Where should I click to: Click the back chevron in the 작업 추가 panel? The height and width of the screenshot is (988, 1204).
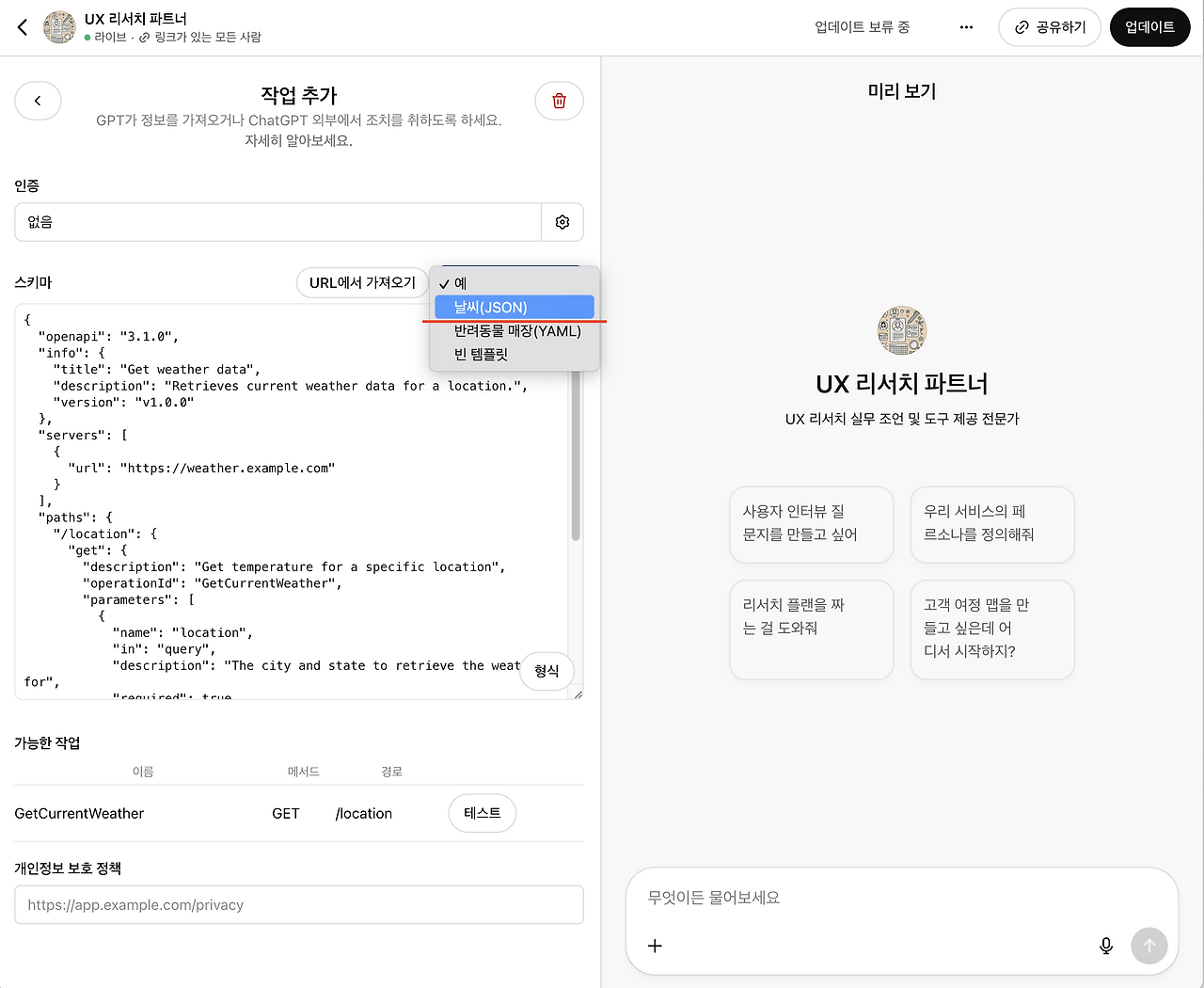[x=38, y=101]
